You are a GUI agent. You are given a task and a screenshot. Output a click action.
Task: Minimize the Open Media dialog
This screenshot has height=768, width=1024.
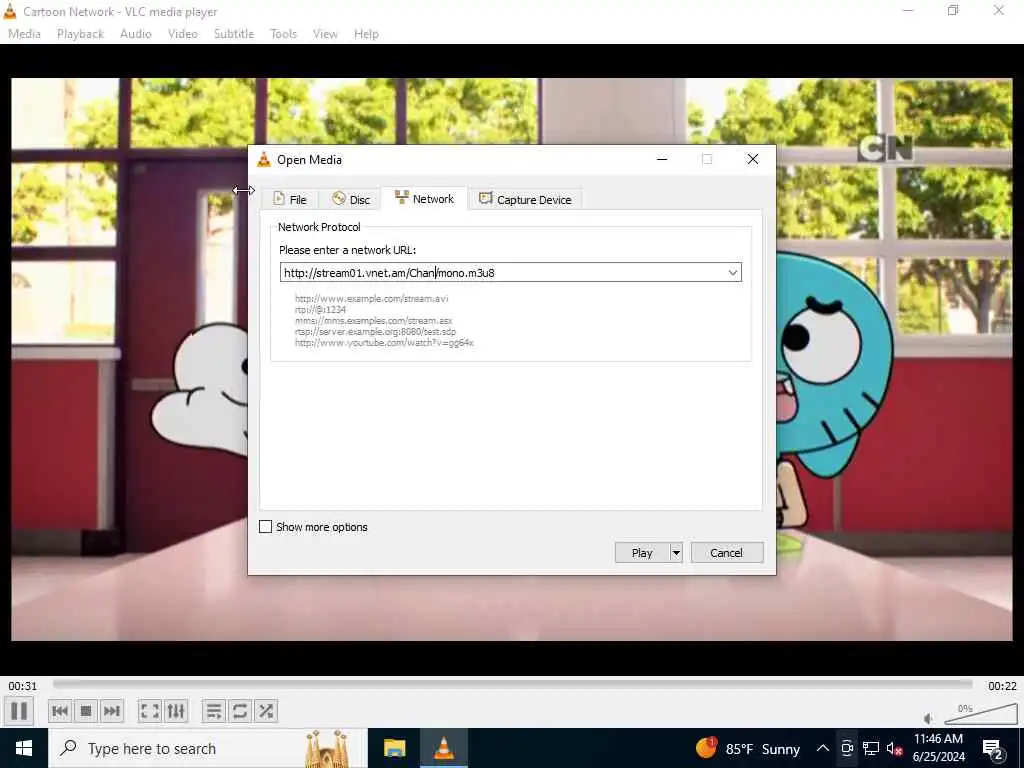[x=662, y=159]
